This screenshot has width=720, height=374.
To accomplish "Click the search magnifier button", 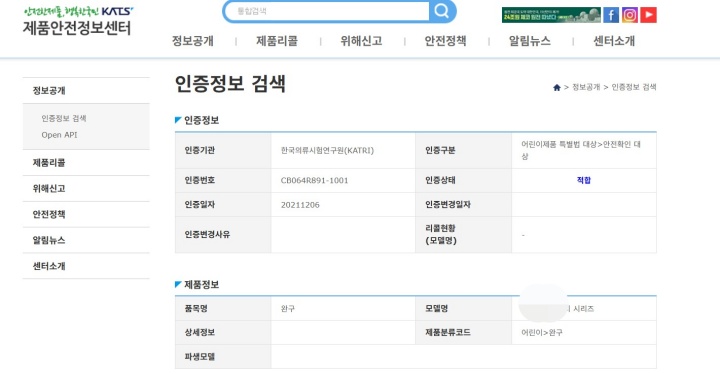I will 442,11.
